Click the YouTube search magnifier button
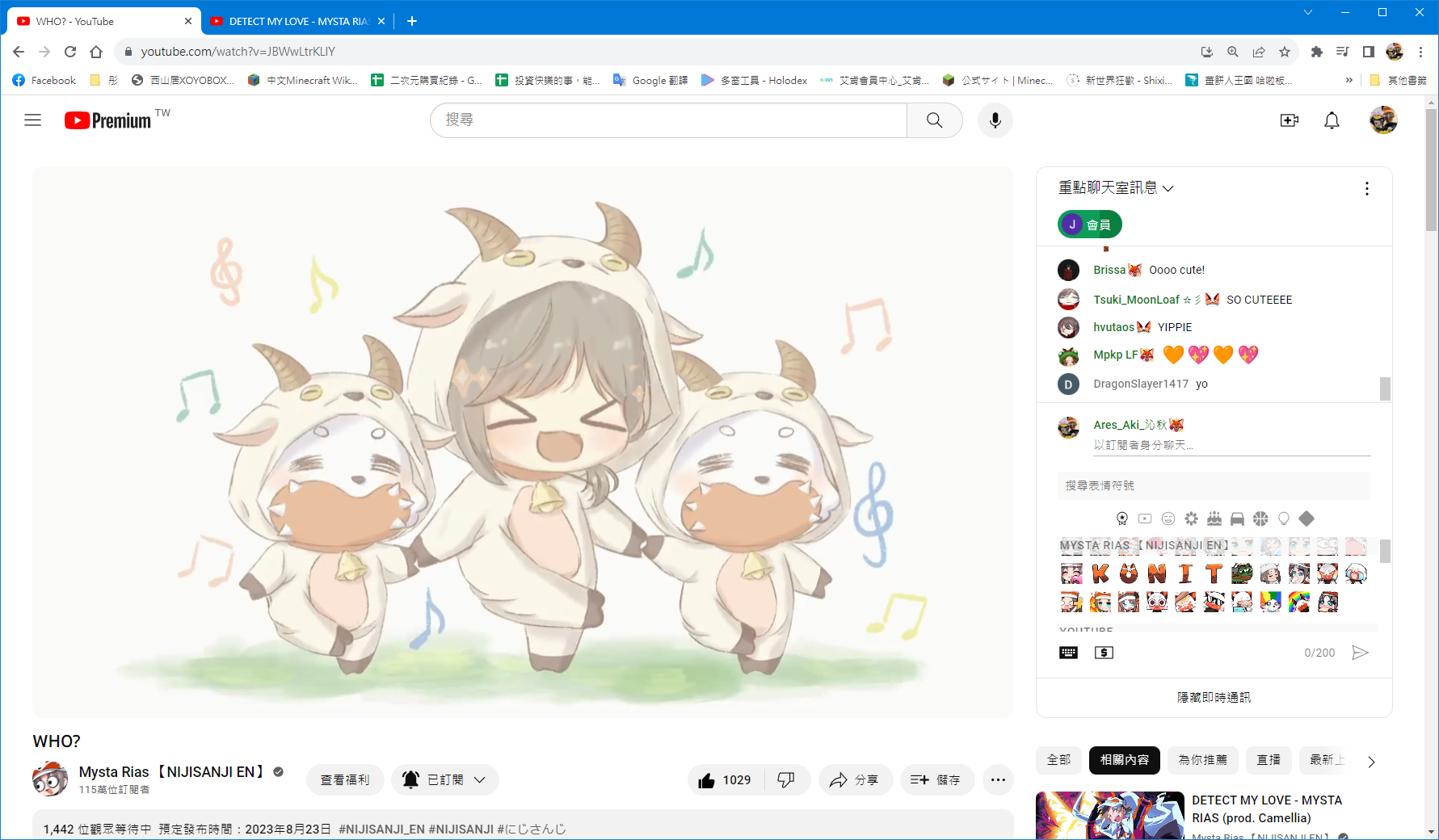Screen dimensions: 1439x840 [934, 120]
